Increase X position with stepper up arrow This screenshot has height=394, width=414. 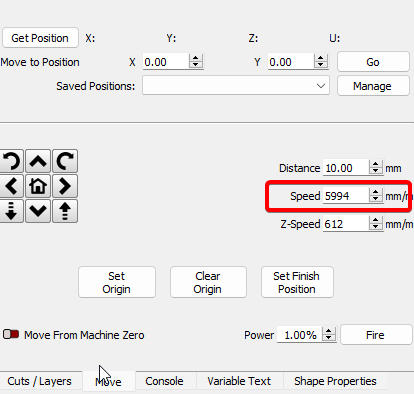pos(196,58)
